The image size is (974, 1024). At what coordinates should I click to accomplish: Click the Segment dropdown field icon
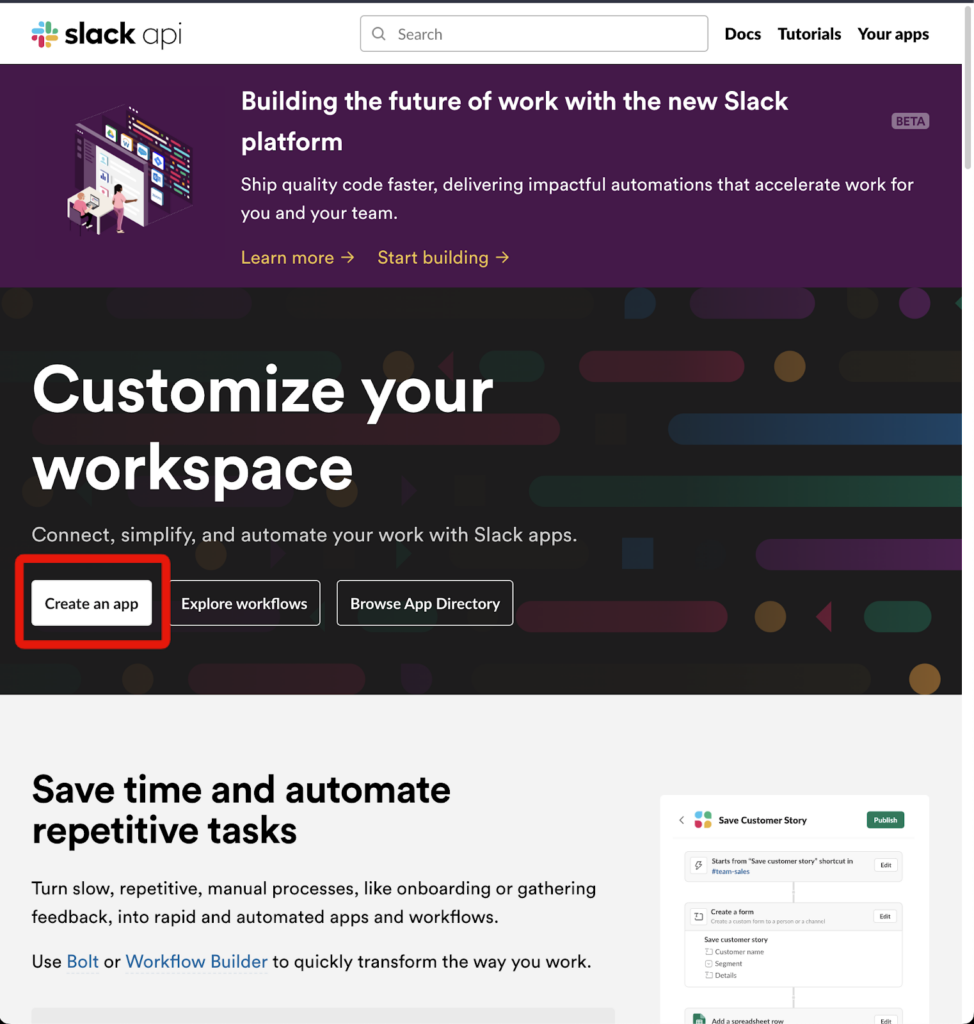tap(709, 963)
